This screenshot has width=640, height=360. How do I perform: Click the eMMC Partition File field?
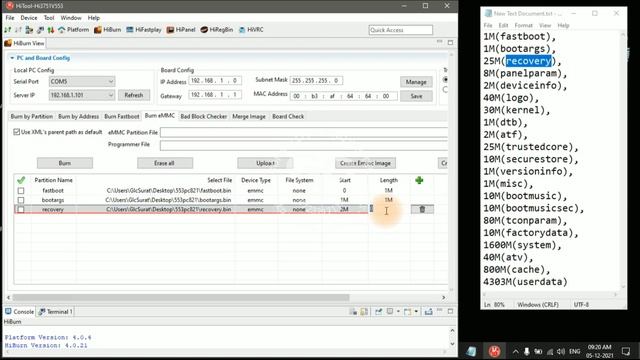pos(304,132)
